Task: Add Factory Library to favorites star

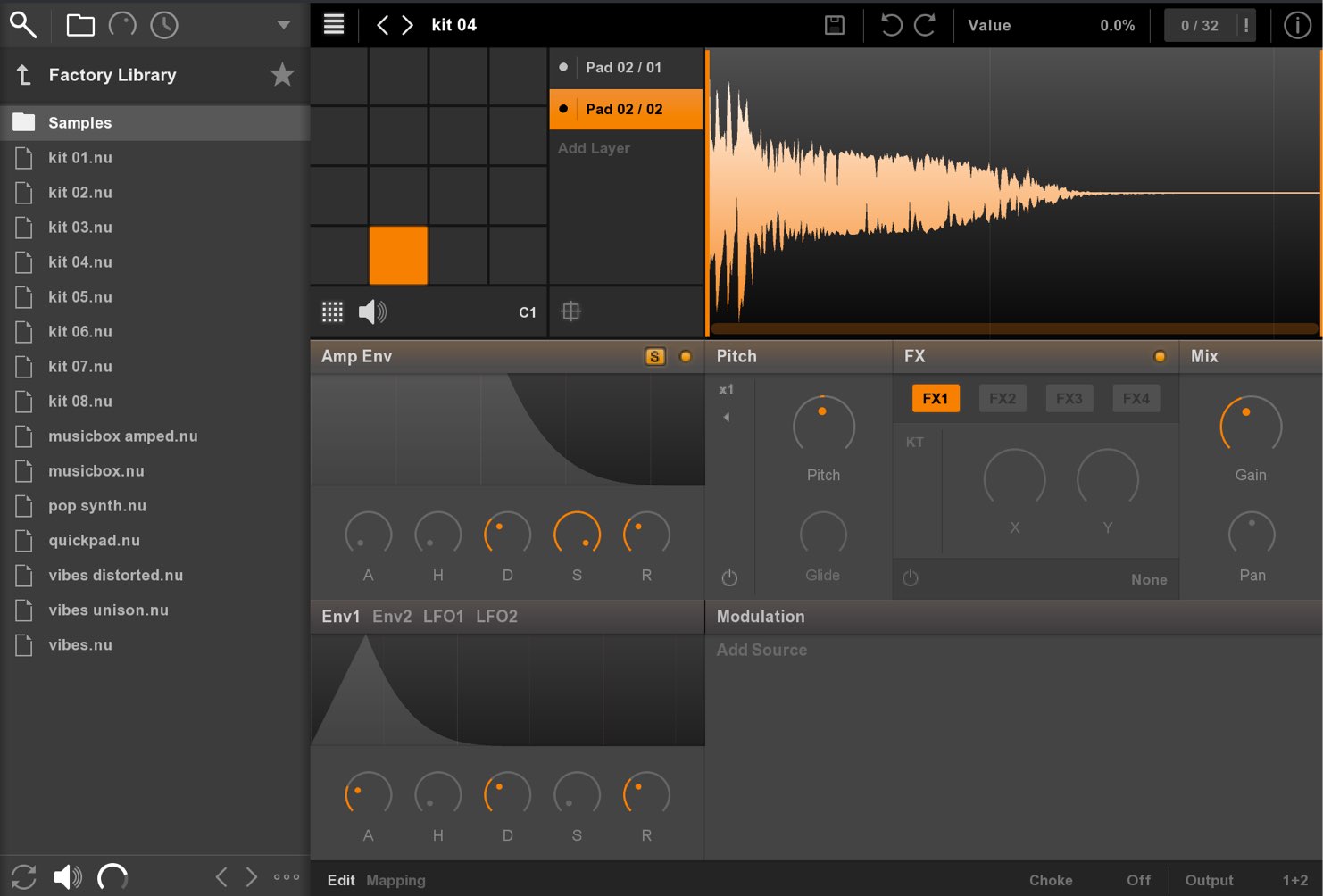Action: click(x=282, y=75)
